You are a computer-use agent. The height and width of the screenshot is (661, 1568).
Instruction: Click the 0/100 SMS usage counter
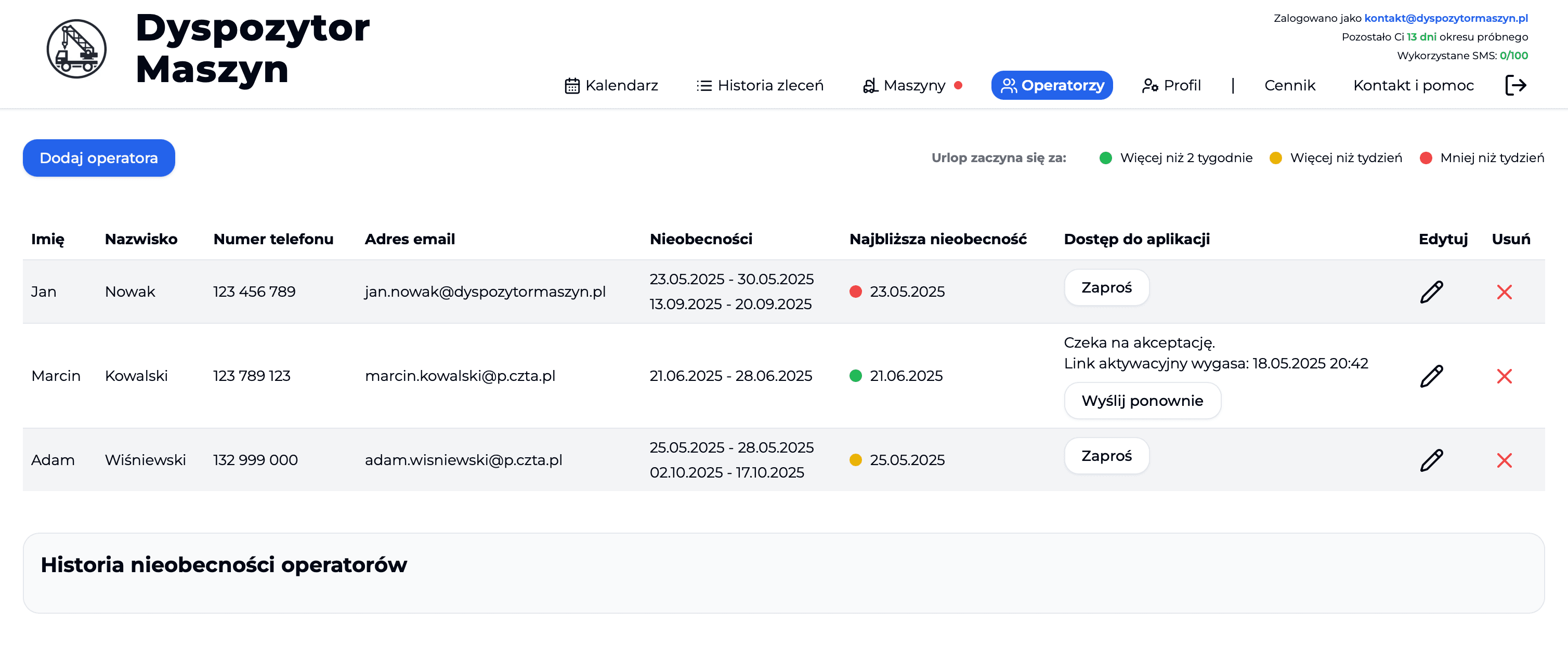[x=1514, y=56]
